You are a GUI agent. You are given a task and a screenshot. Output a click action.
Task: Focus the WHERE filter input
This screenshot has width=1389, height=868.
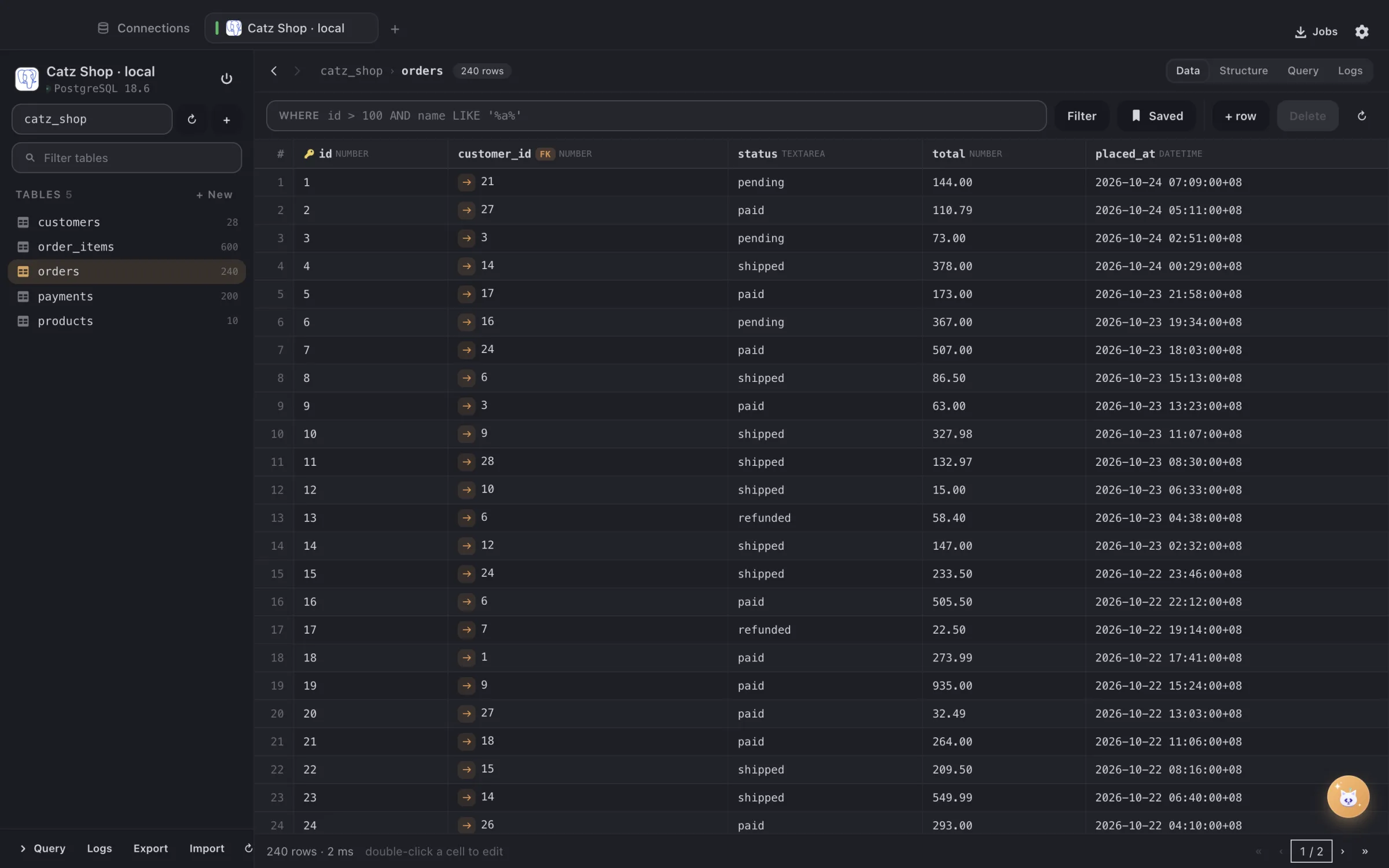click(656, 116)
